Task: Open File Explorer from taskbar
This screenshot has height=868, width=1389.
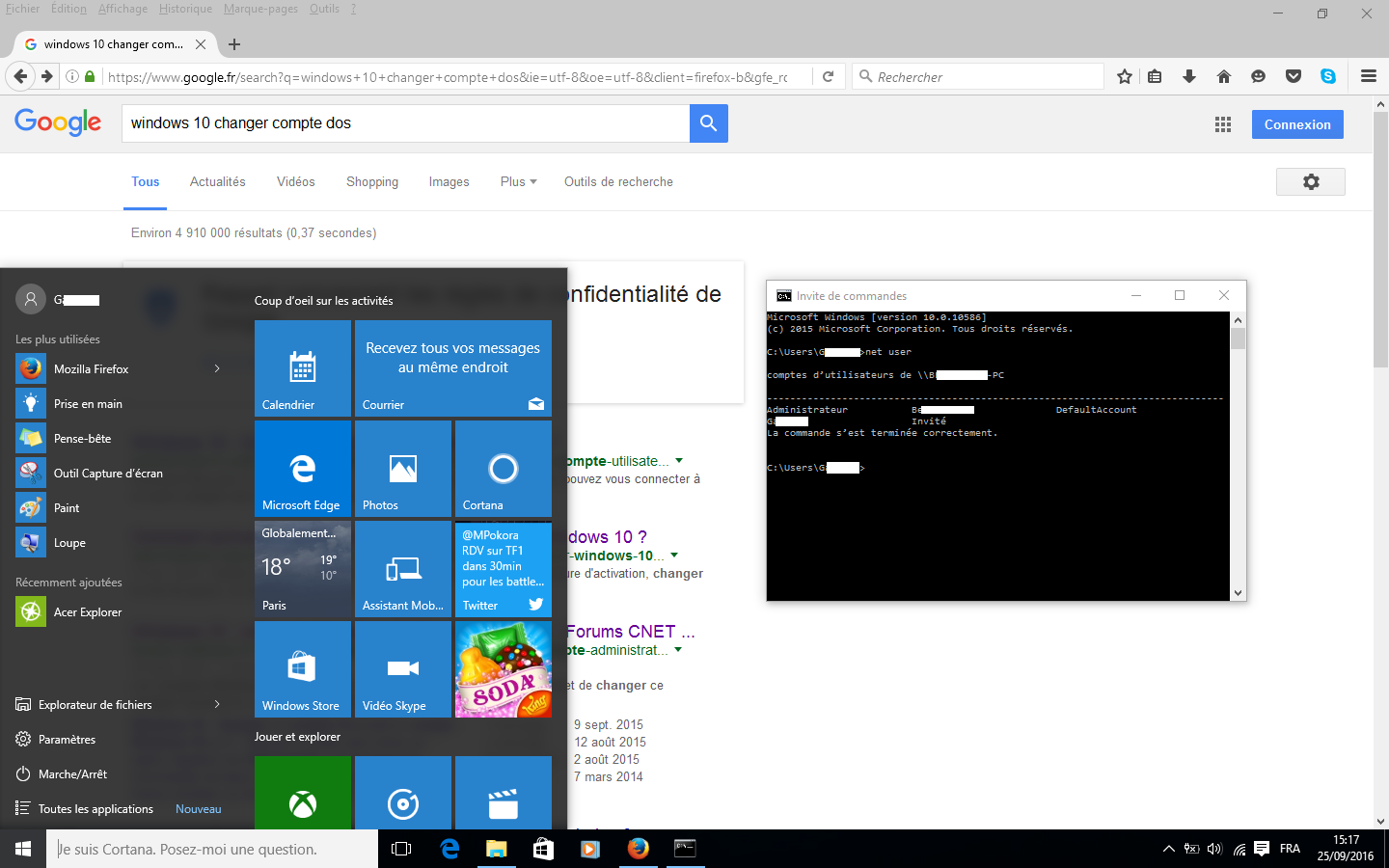Action: tap(496, 849)
